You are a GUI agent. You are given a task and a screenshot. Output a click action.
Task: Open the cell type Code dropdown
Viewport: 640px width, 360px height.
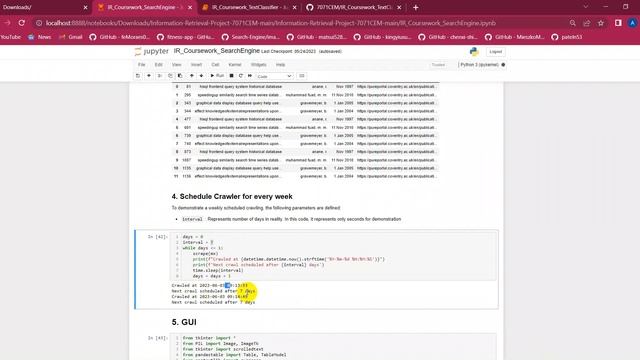pos(274,76)
